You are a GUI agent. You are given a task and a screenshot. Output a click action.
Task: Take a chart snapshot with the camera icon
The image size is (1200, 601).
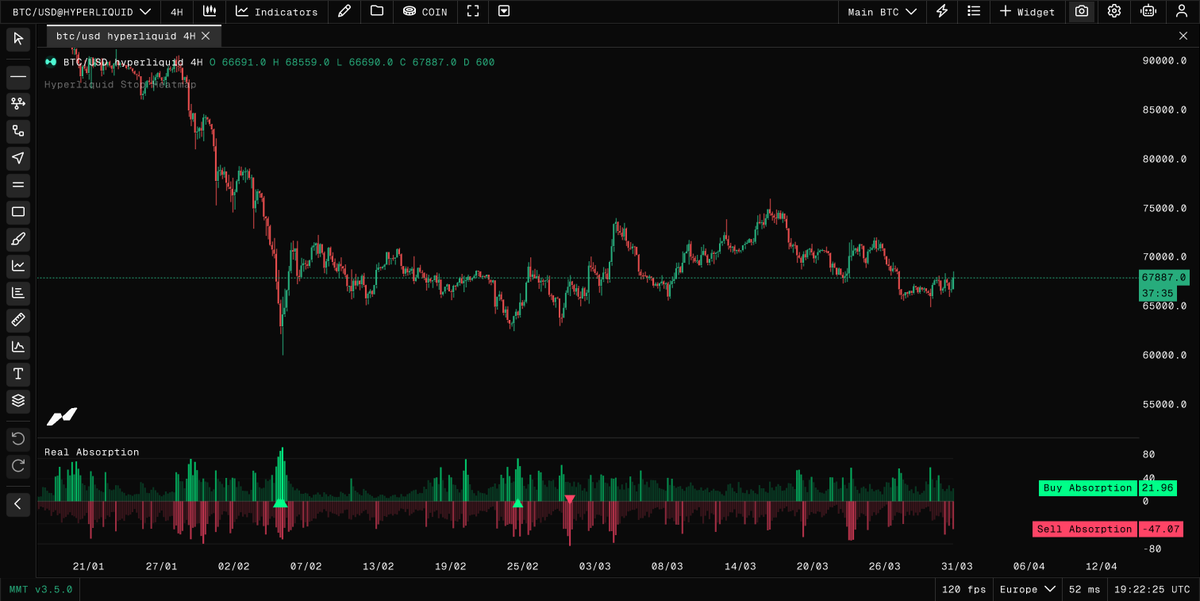pos(1081,11)
